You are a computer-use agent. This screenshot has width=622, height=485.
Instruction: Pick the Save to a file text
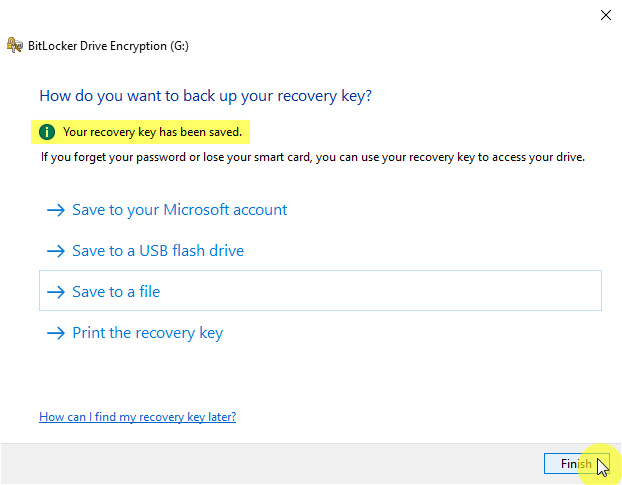pyautogui.click(x=116, y=292)
